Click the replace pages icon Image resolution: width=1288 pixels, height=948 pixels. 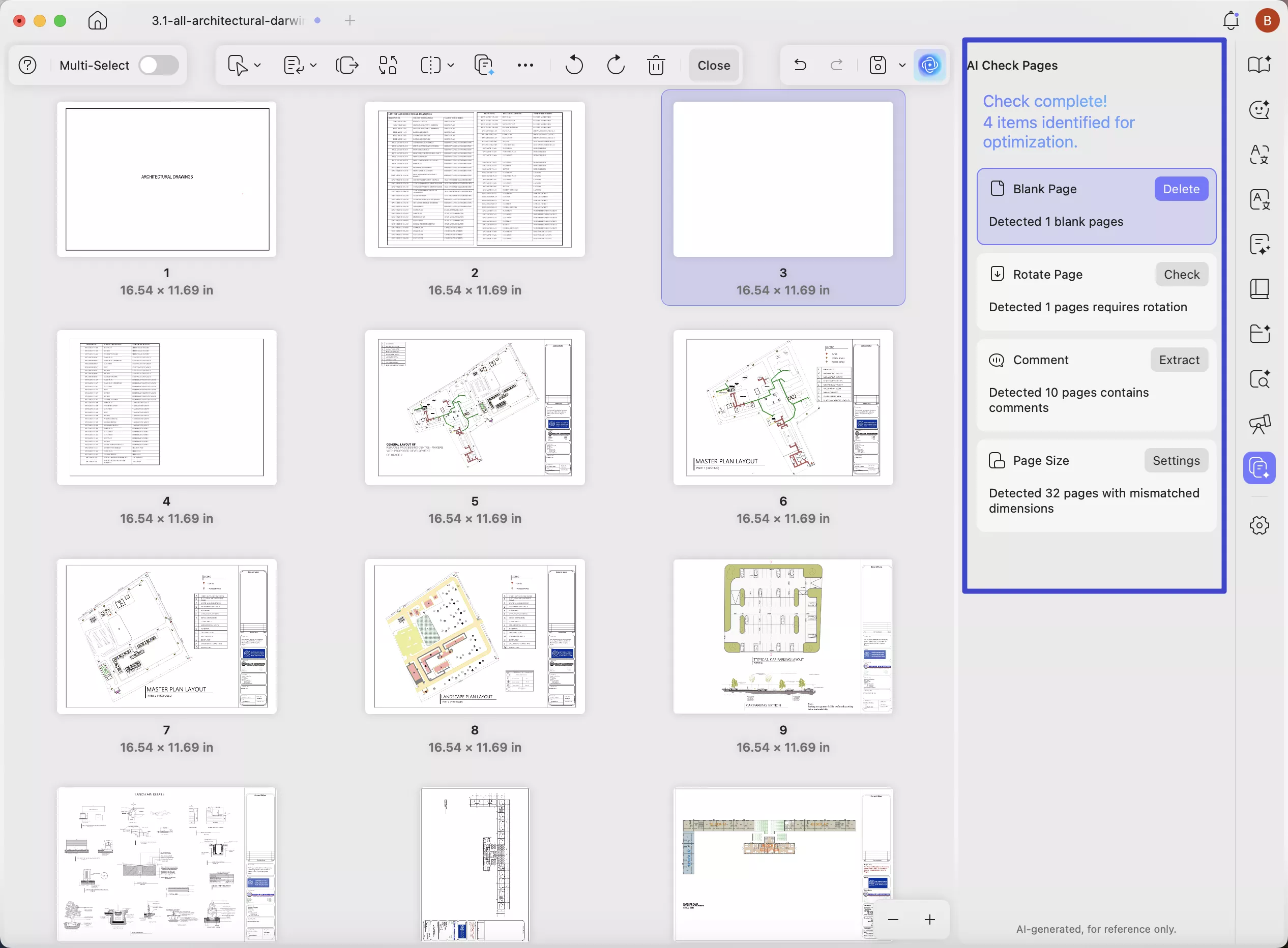(x=388, y=66)
